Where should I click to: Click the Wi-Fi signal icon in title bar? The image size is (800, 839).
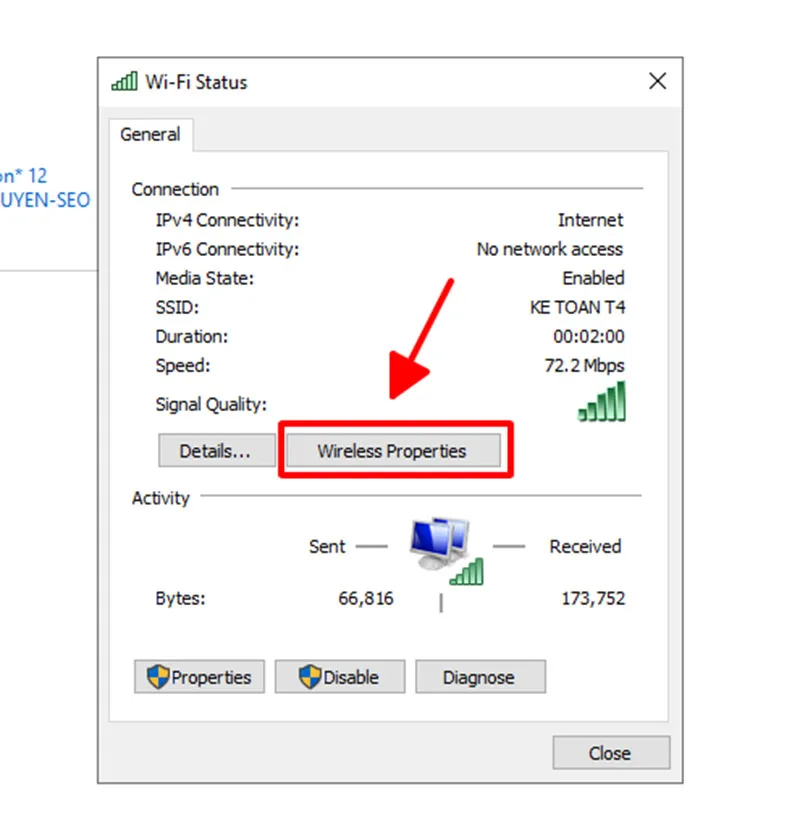(x=125, y=81)
